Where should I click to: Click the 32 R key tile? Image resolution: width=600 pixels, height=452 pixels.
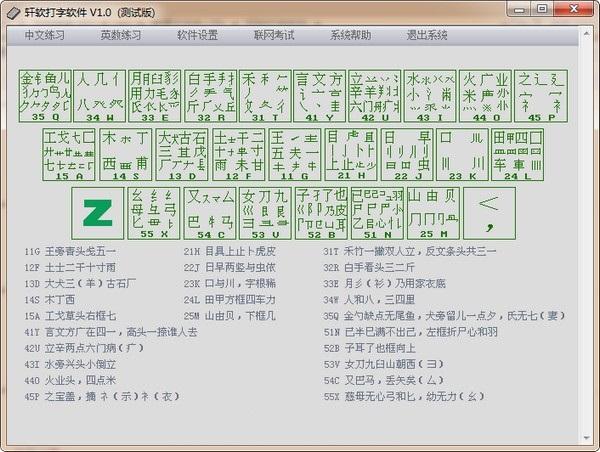210,96
